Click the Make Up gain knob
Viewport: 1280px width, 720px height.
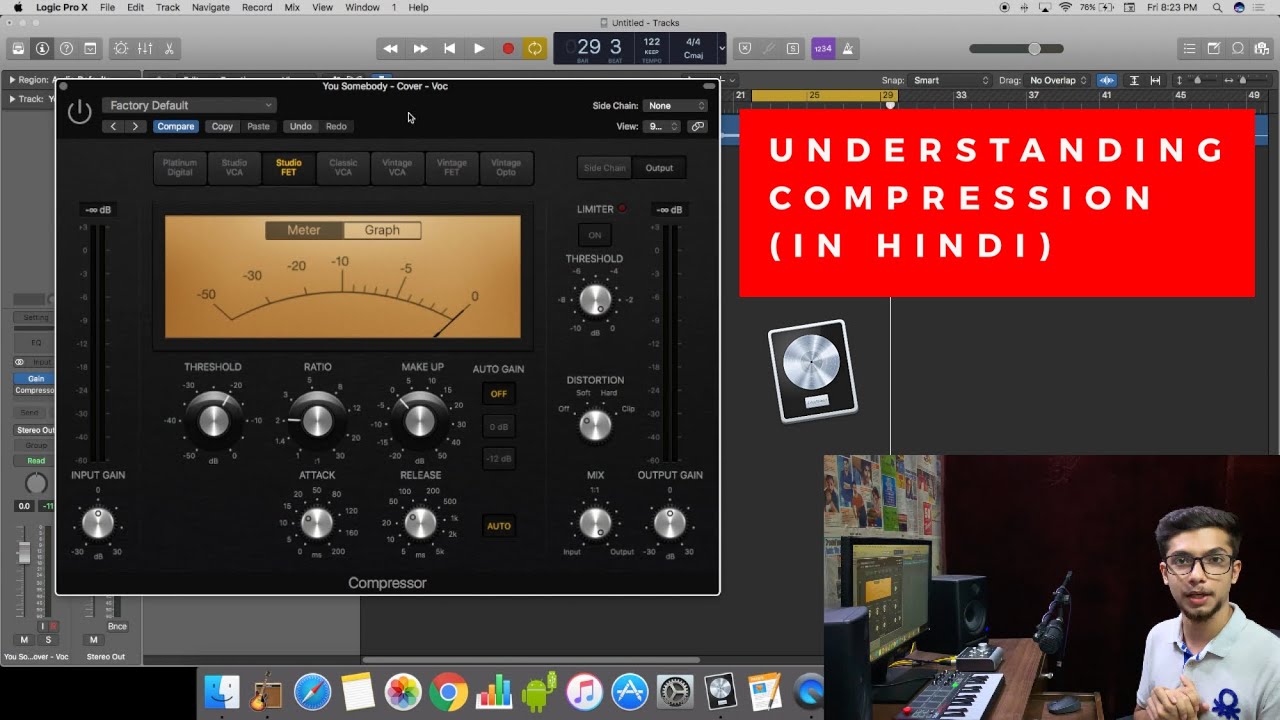click(420, 421)
